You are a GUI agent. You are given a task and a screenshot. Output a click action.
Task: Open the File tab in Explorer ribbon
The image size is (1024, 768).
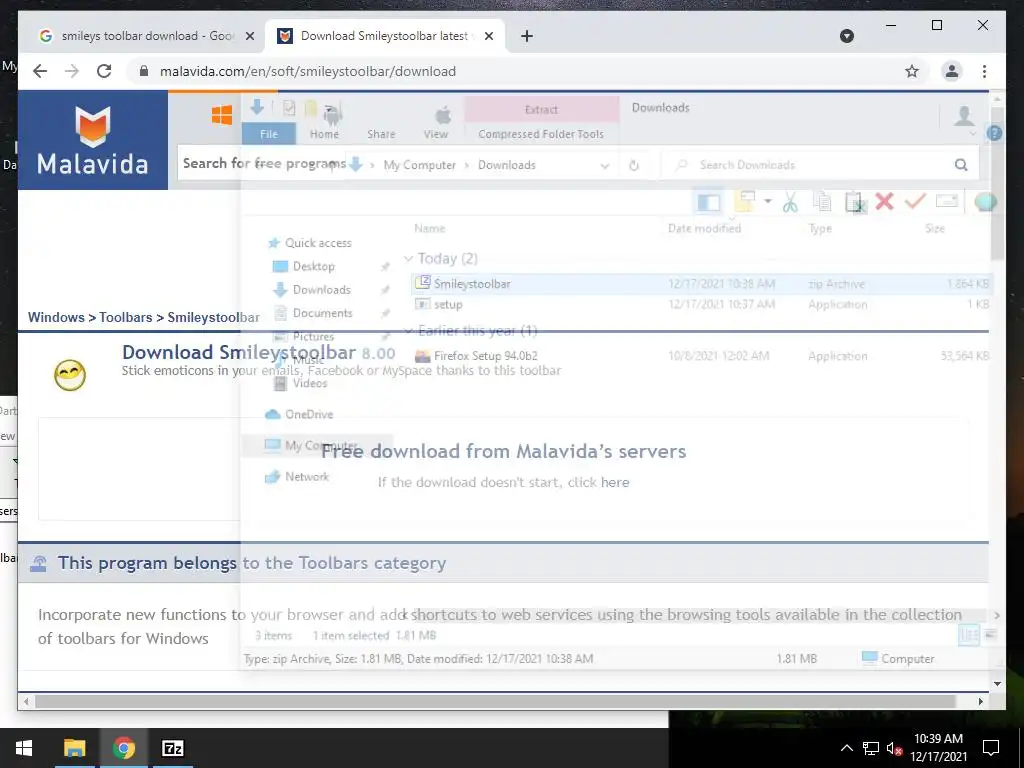click(268, 134)
